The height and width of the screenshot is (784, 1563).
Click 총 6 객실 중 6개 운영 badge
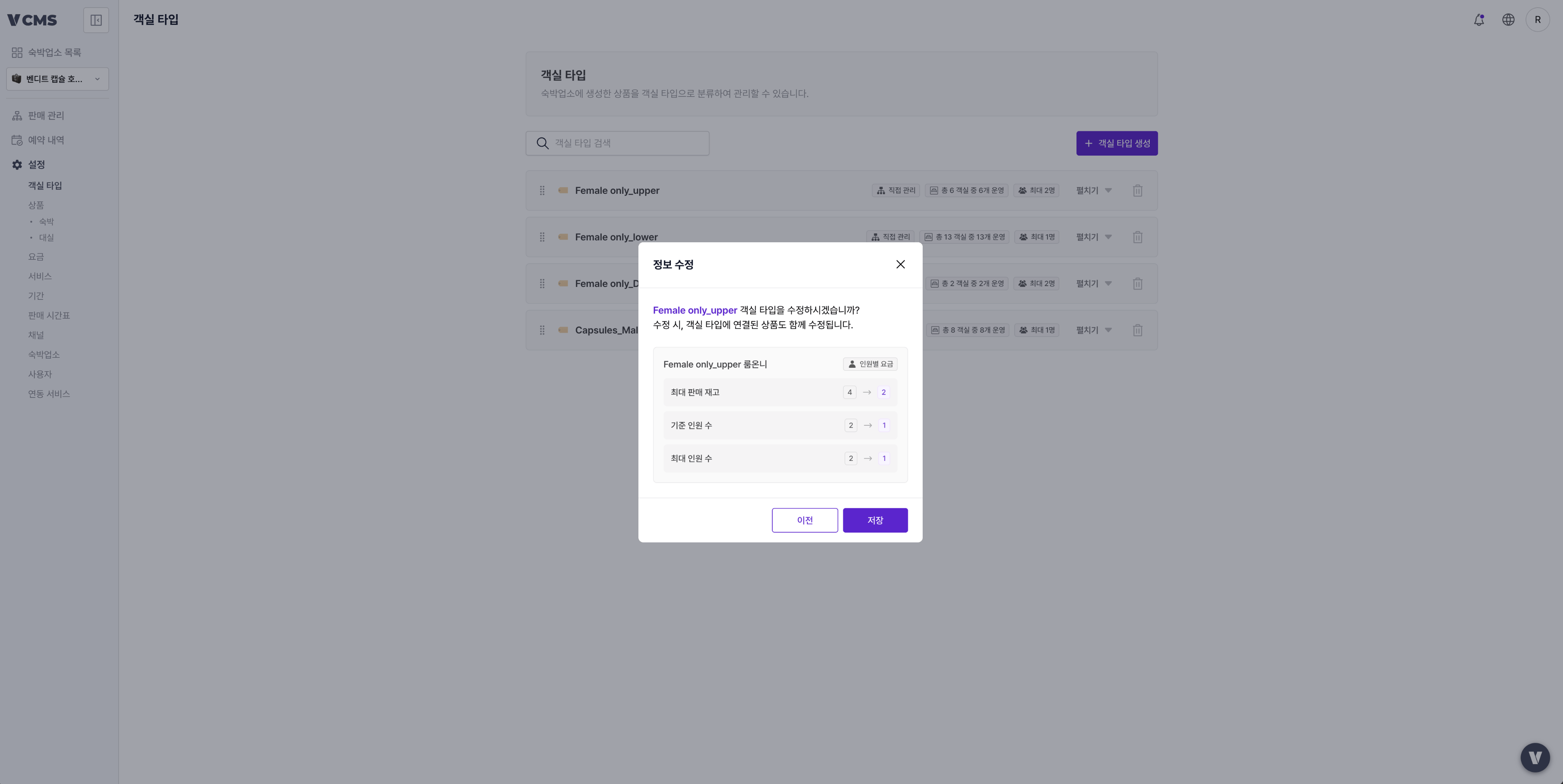click(967, 190)
